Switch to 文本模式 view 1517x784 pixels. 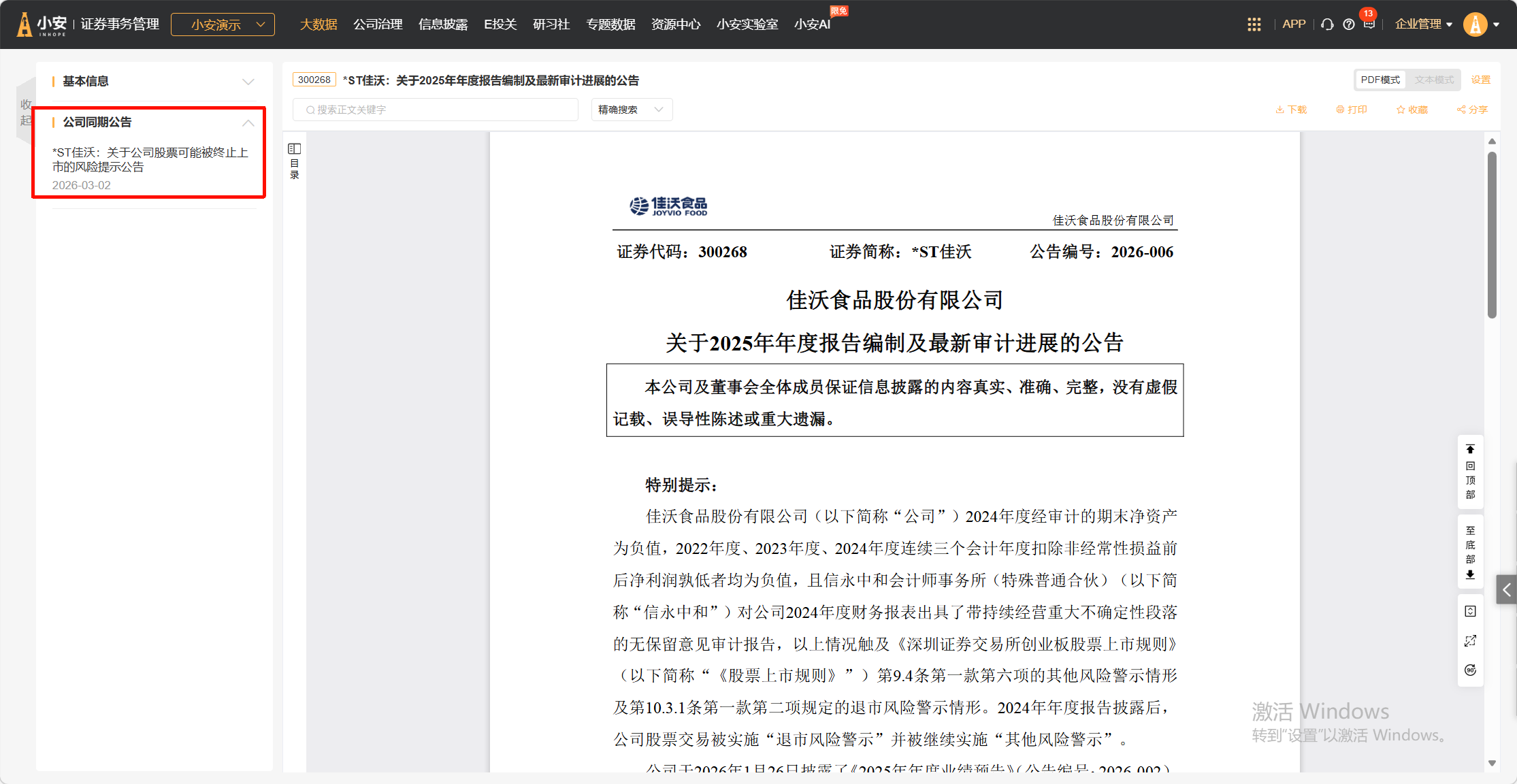click(1433, 80)
